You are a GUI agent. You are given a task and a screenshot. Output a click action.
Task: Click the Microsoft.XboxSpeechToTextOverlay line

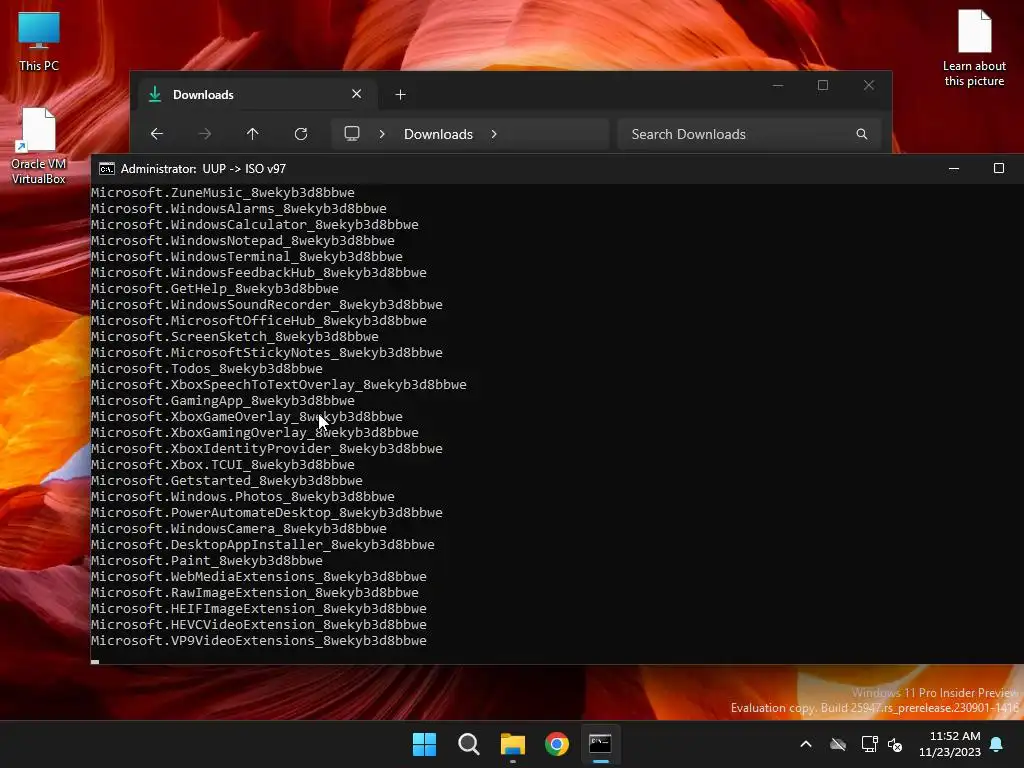[279, 385]
